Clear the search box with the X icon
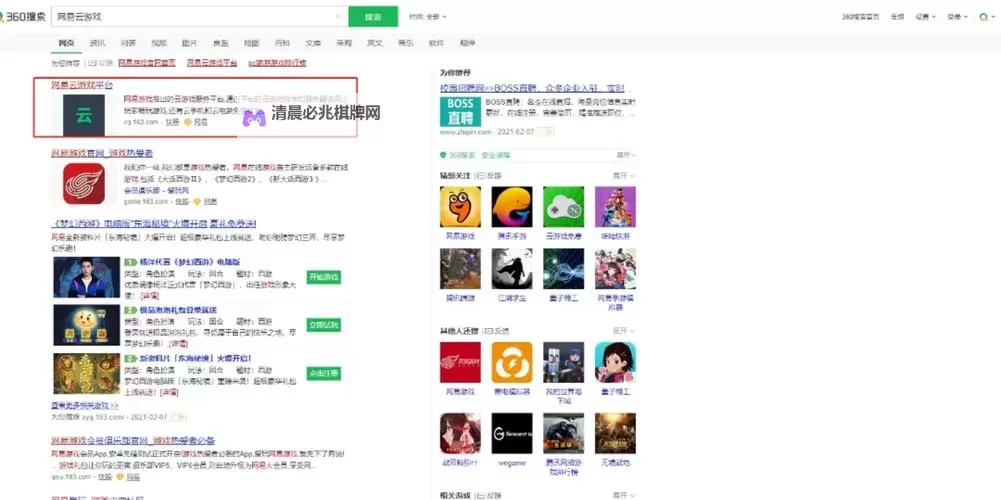Image resolution: width=1001 pixels, height=500 pixels. click(338, 17)
